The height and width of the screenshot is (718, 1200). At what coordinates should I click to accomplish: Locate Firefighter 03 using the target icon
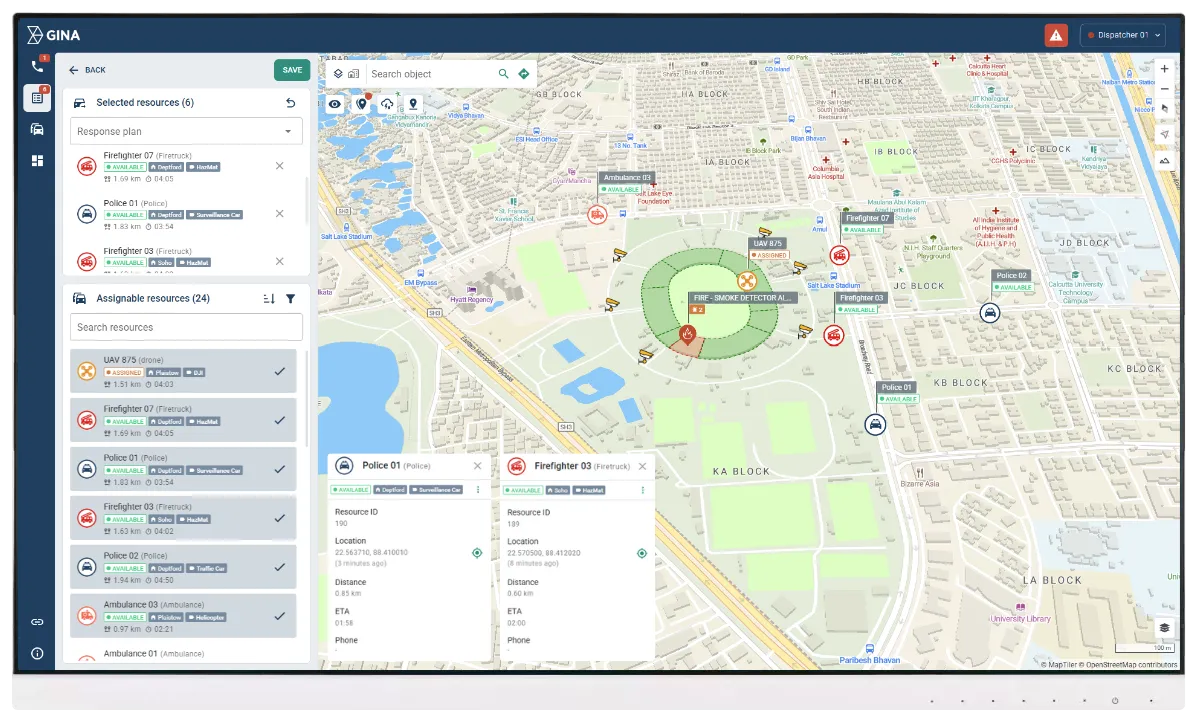pos(642,553)
